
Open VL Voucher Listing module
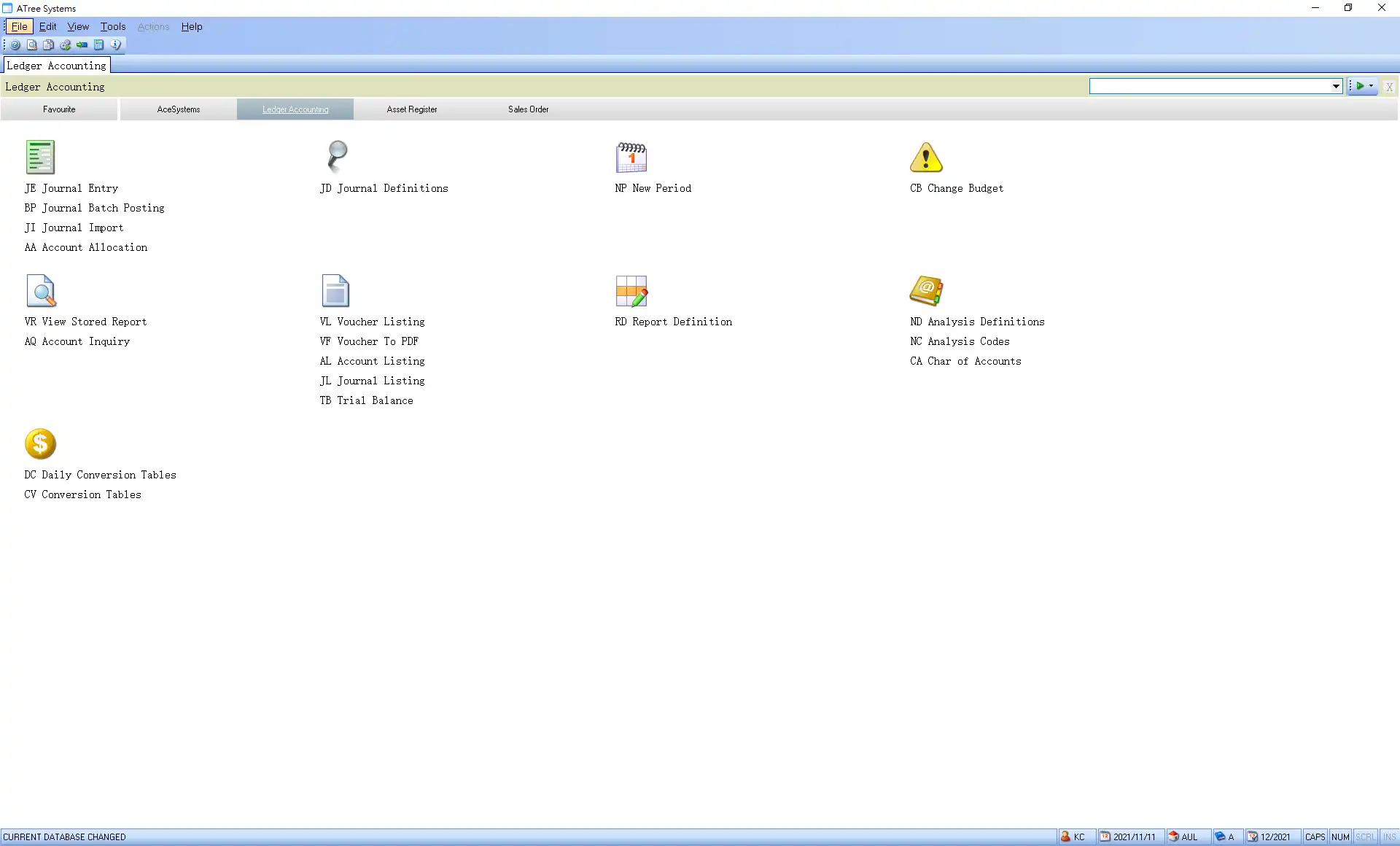coord(372,321)
